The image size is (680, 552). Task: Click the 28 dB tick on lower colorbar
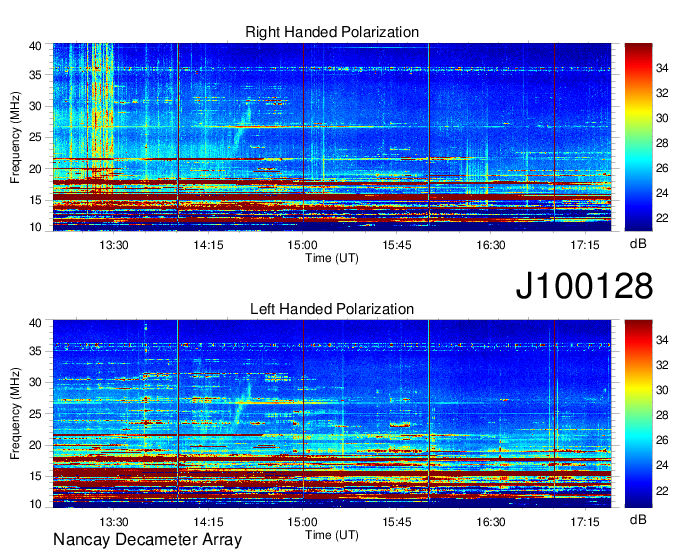point(662,415)
